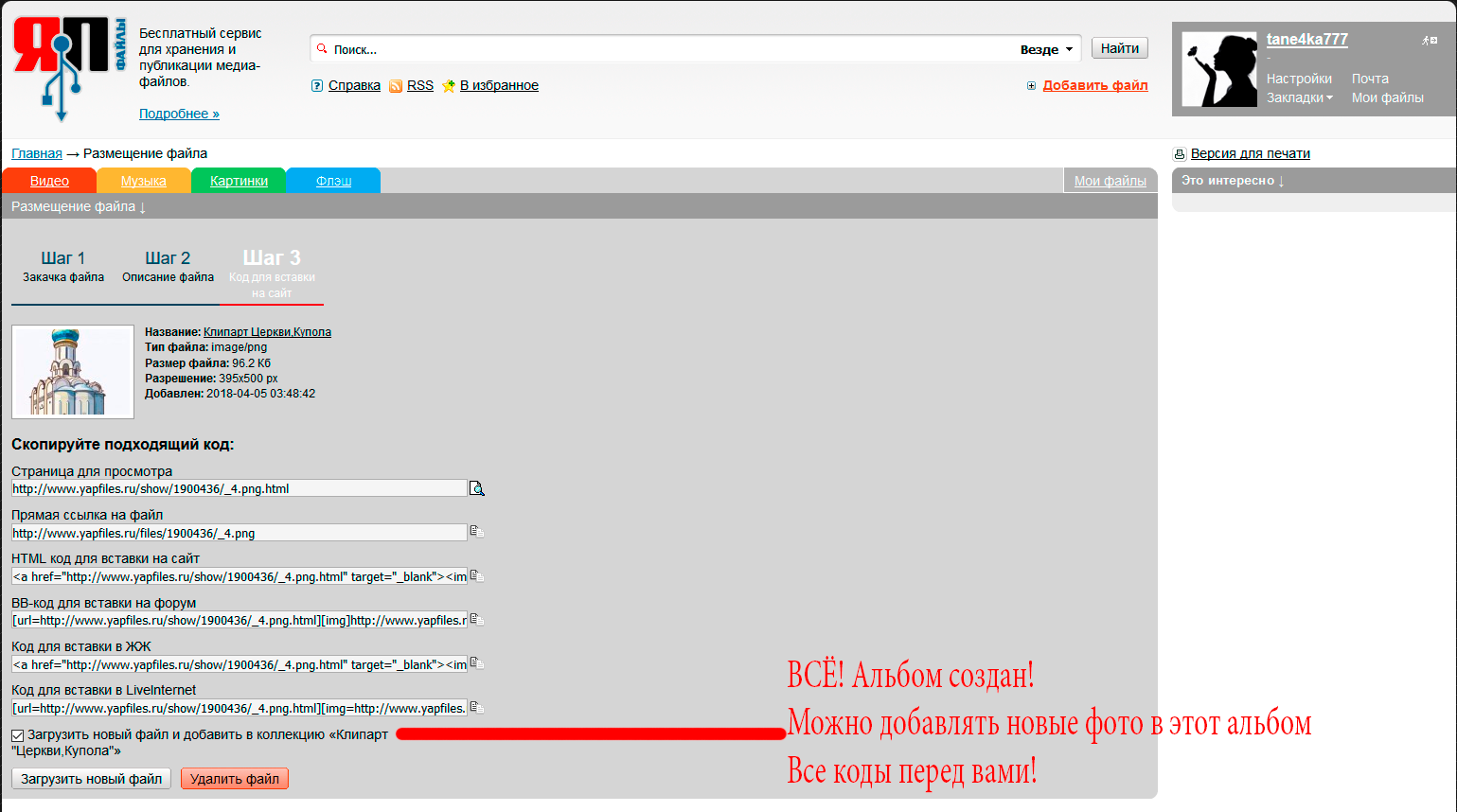Copy the HTML embed code icon
Image resolution: width=1457 pixels, height=812 pixels.
coord(477,575)
